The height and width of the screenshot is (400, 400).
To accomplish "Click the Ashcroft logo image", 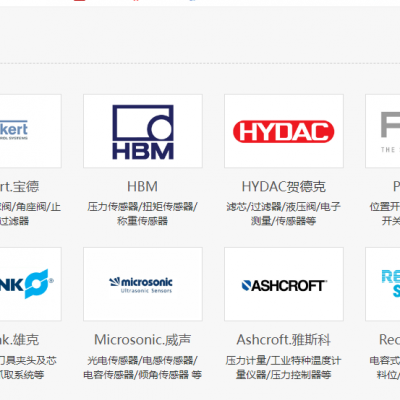I will coord(284,284).
